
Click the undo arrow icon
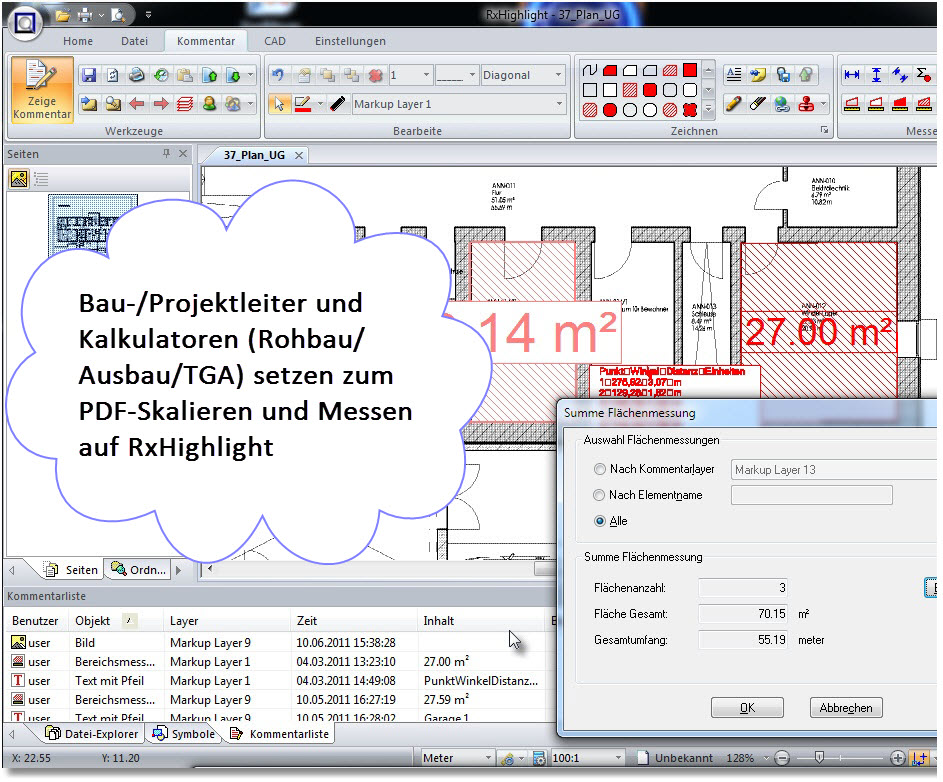point(278,75)
